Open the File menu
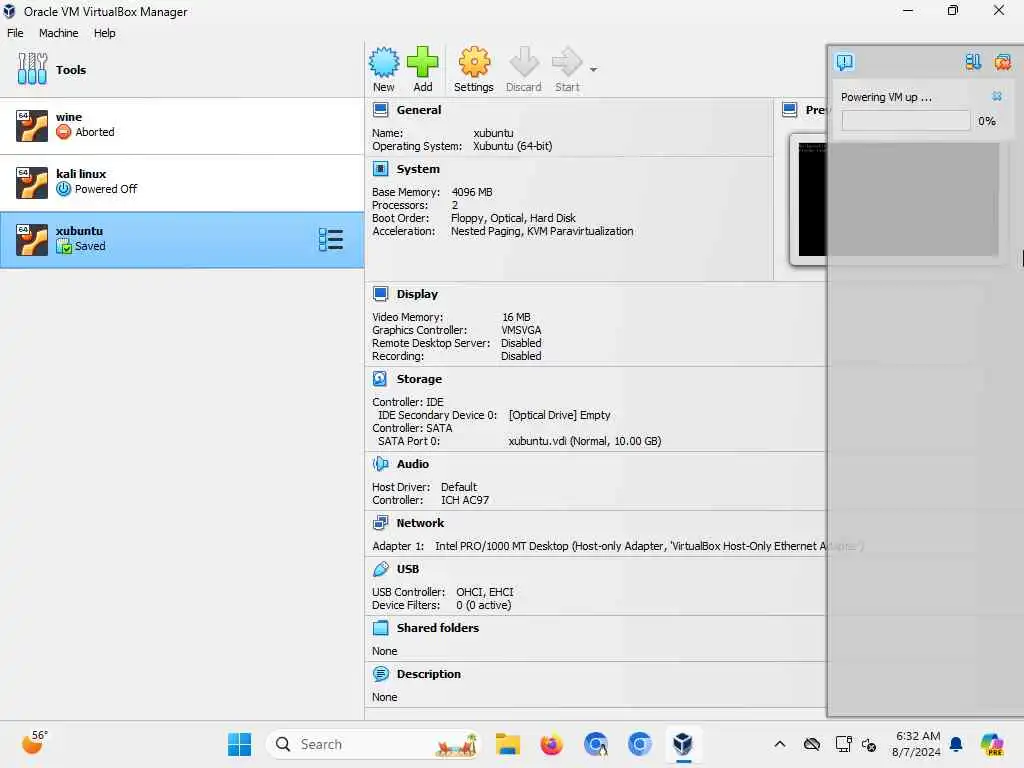 15,33
